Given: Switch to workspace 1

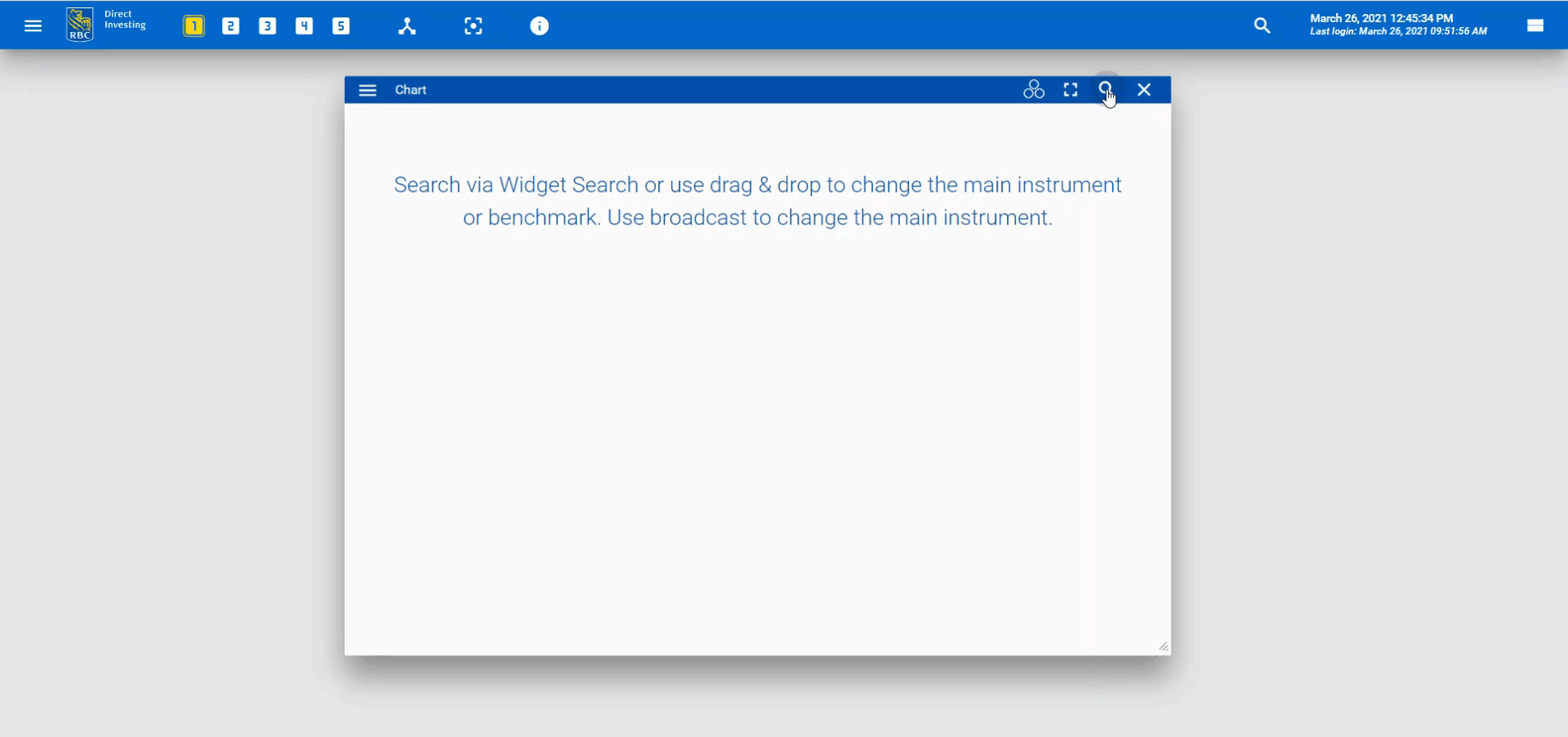Looking at the screenshot, I should (x=193, y=26).
